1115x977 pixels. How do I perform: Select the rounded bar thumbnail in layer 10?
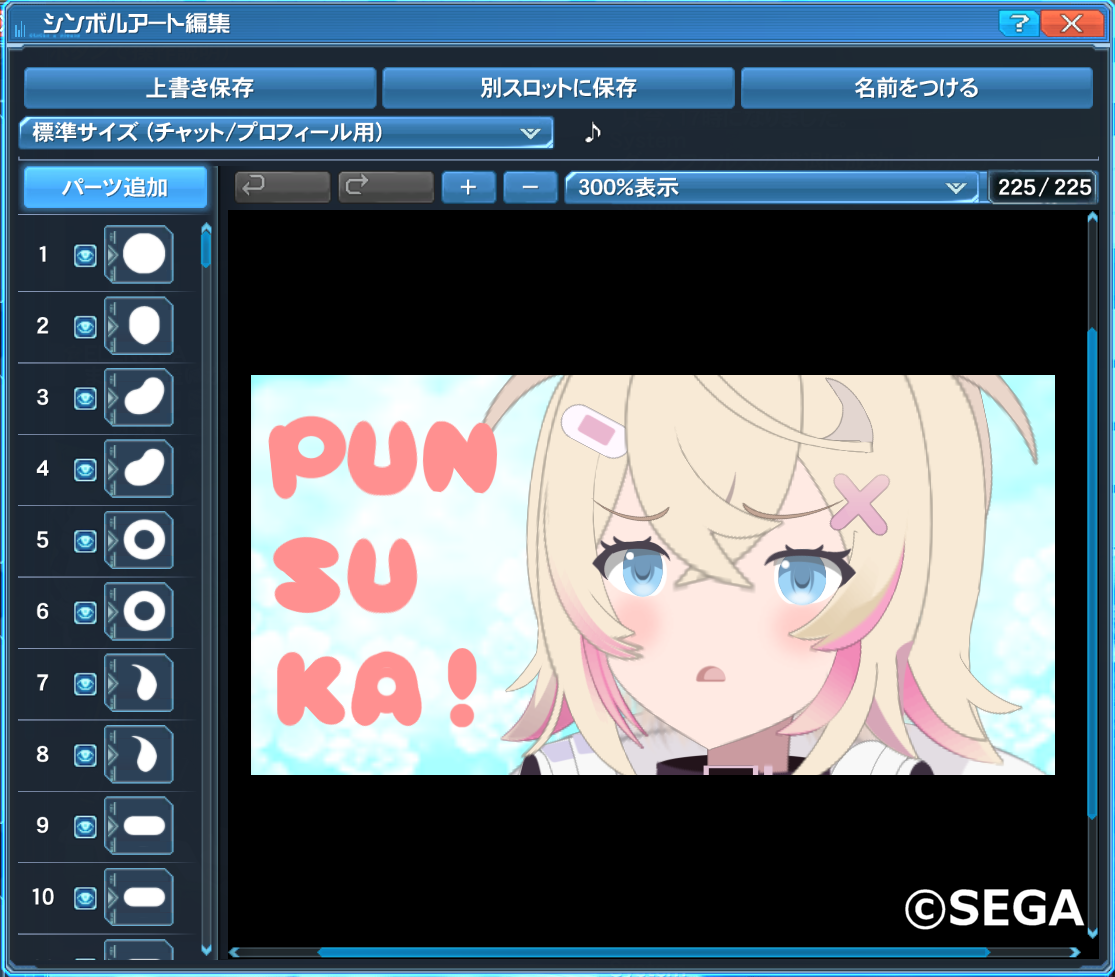tap(144, 897)
